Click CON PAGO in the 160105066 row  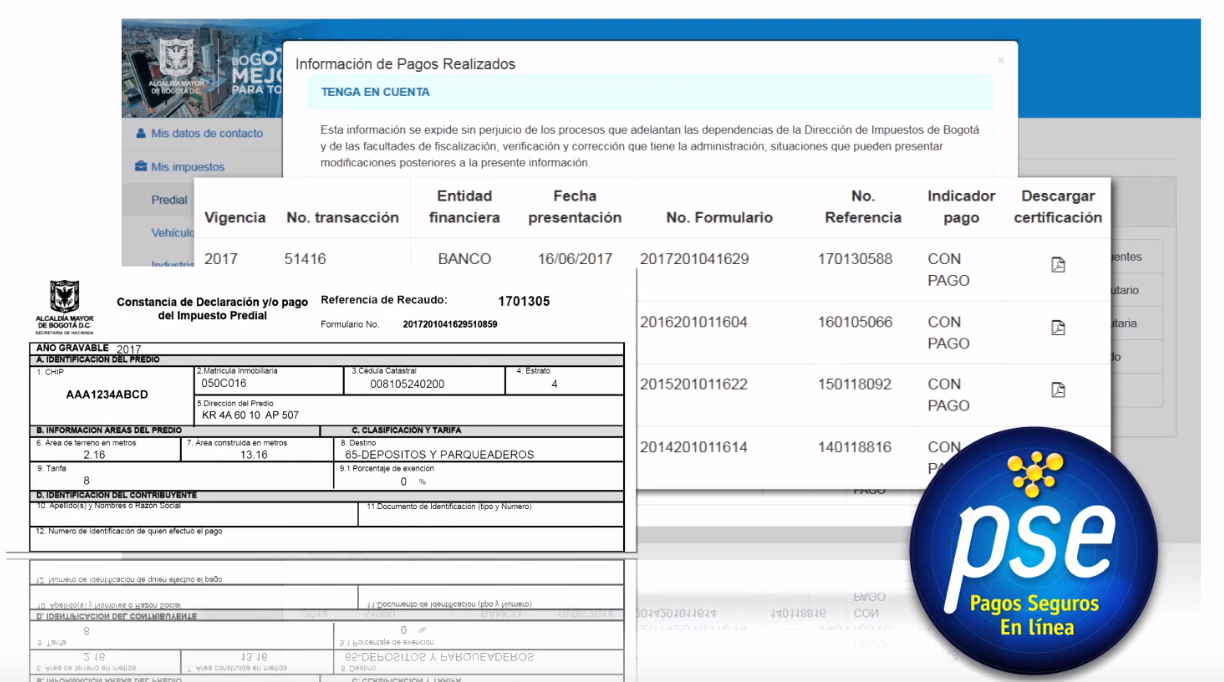(x=949, y=332)
